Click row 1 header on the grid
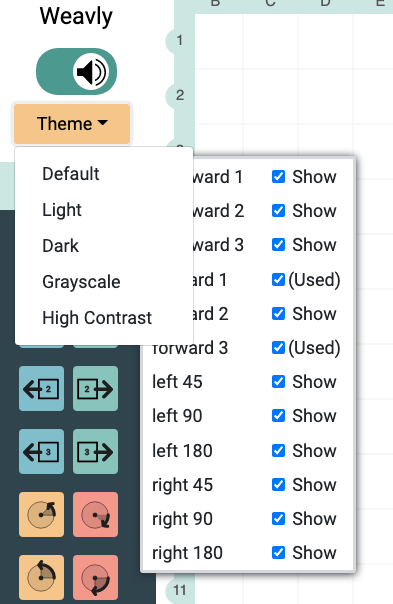The height and width of the screenshot is (604, 393). pyautogui.click(x=179, y=40)
